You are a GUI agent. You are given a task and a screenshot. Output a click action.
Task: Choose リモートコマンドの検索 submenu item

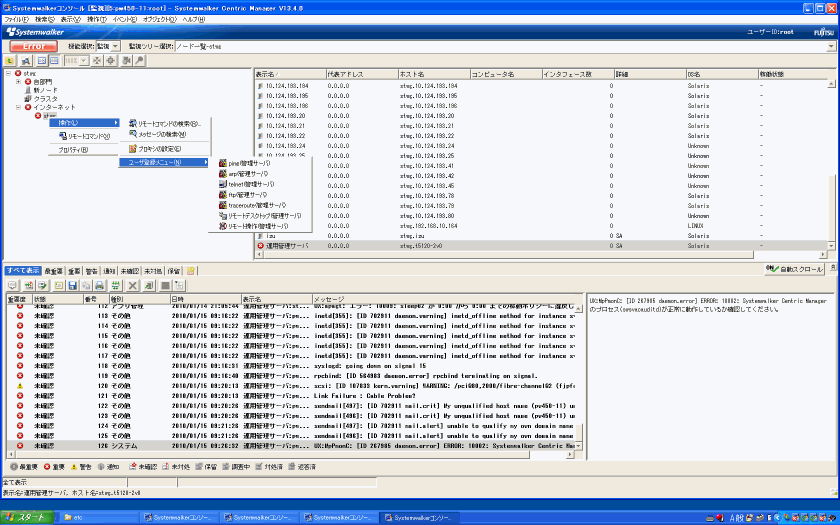164,124
